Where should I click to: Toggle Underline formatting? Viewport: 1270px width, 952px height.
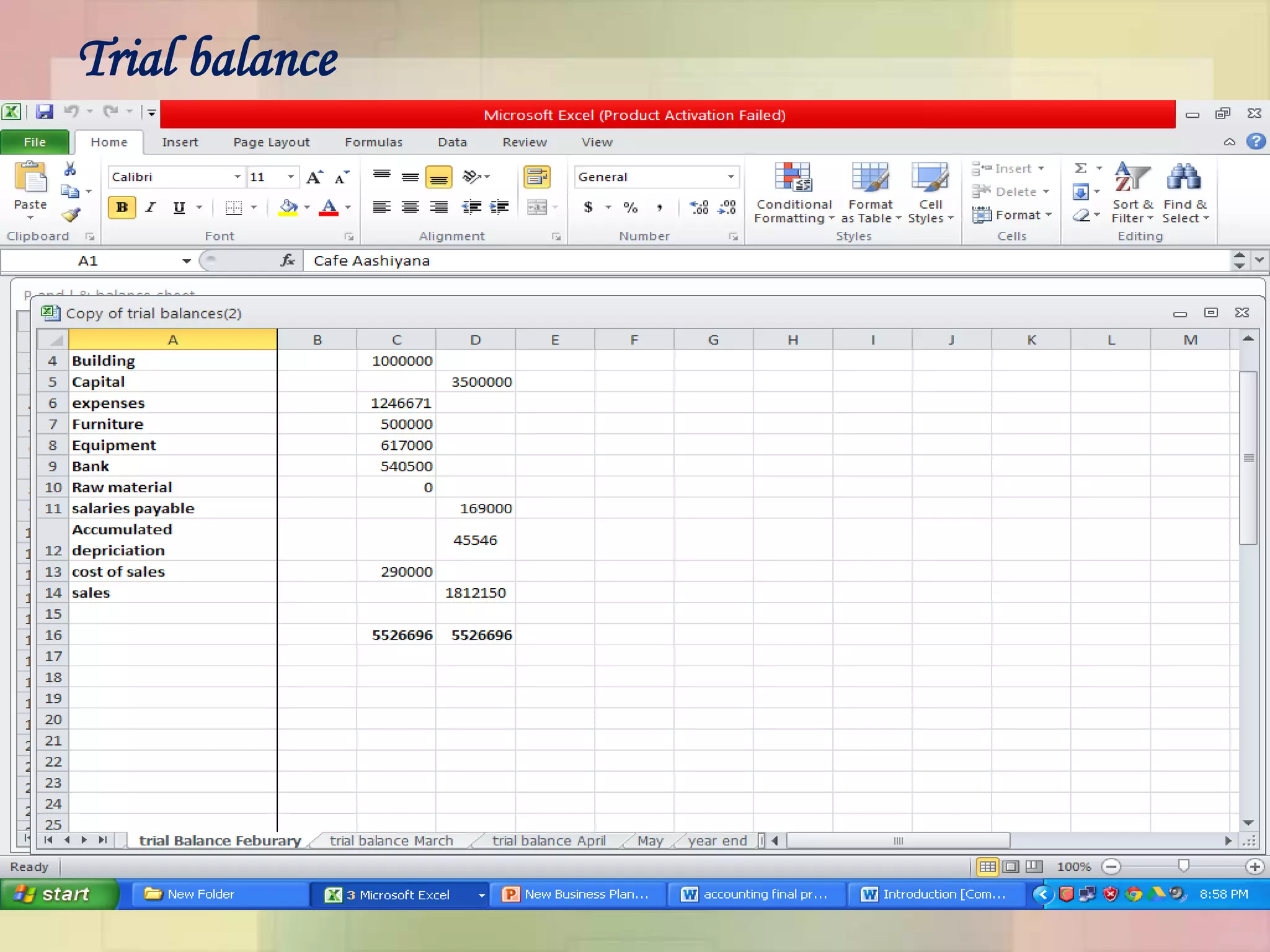179,207
